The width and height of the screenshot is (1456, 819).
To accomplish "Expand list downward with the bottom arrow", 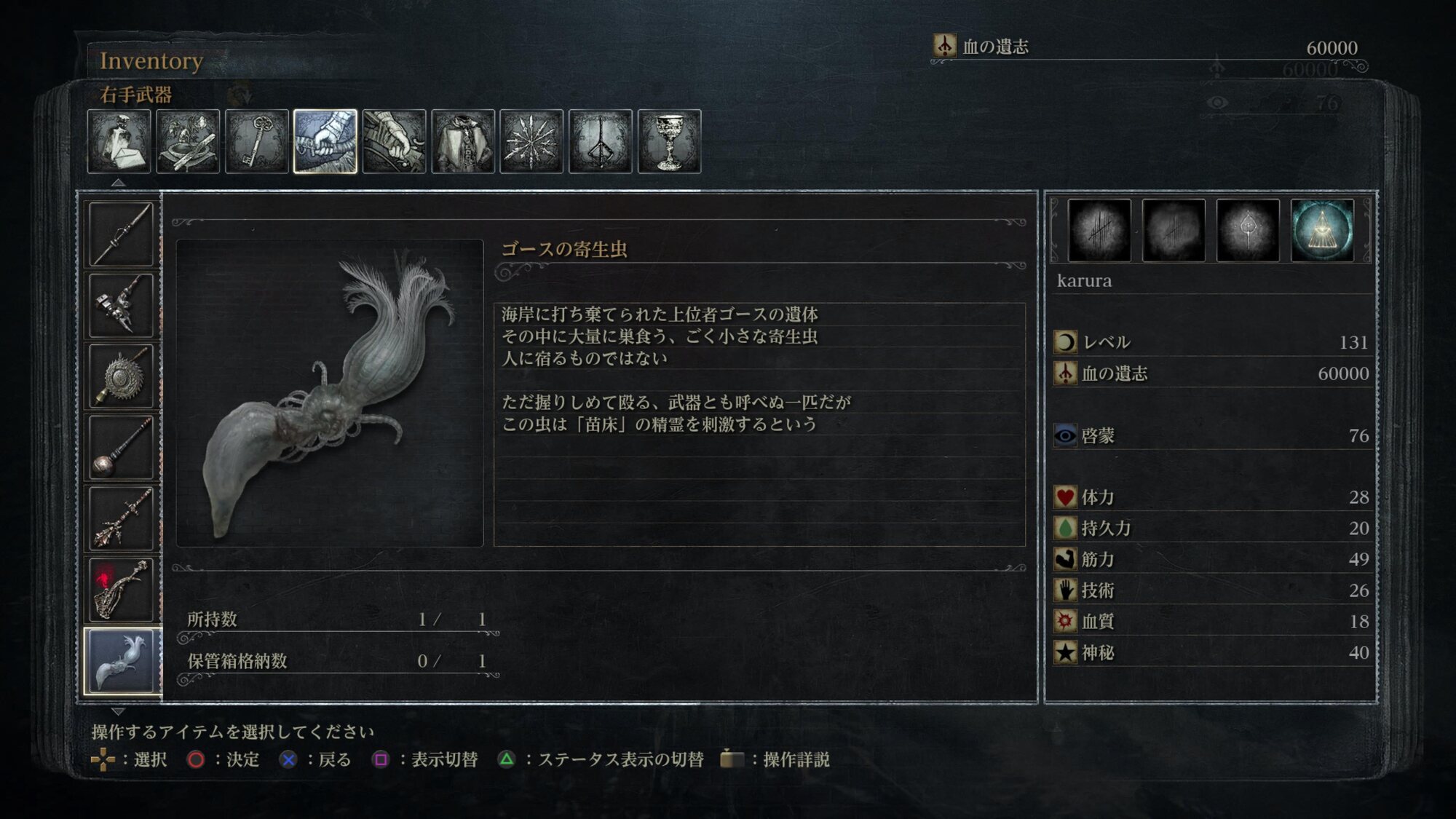I will [118, 711].
